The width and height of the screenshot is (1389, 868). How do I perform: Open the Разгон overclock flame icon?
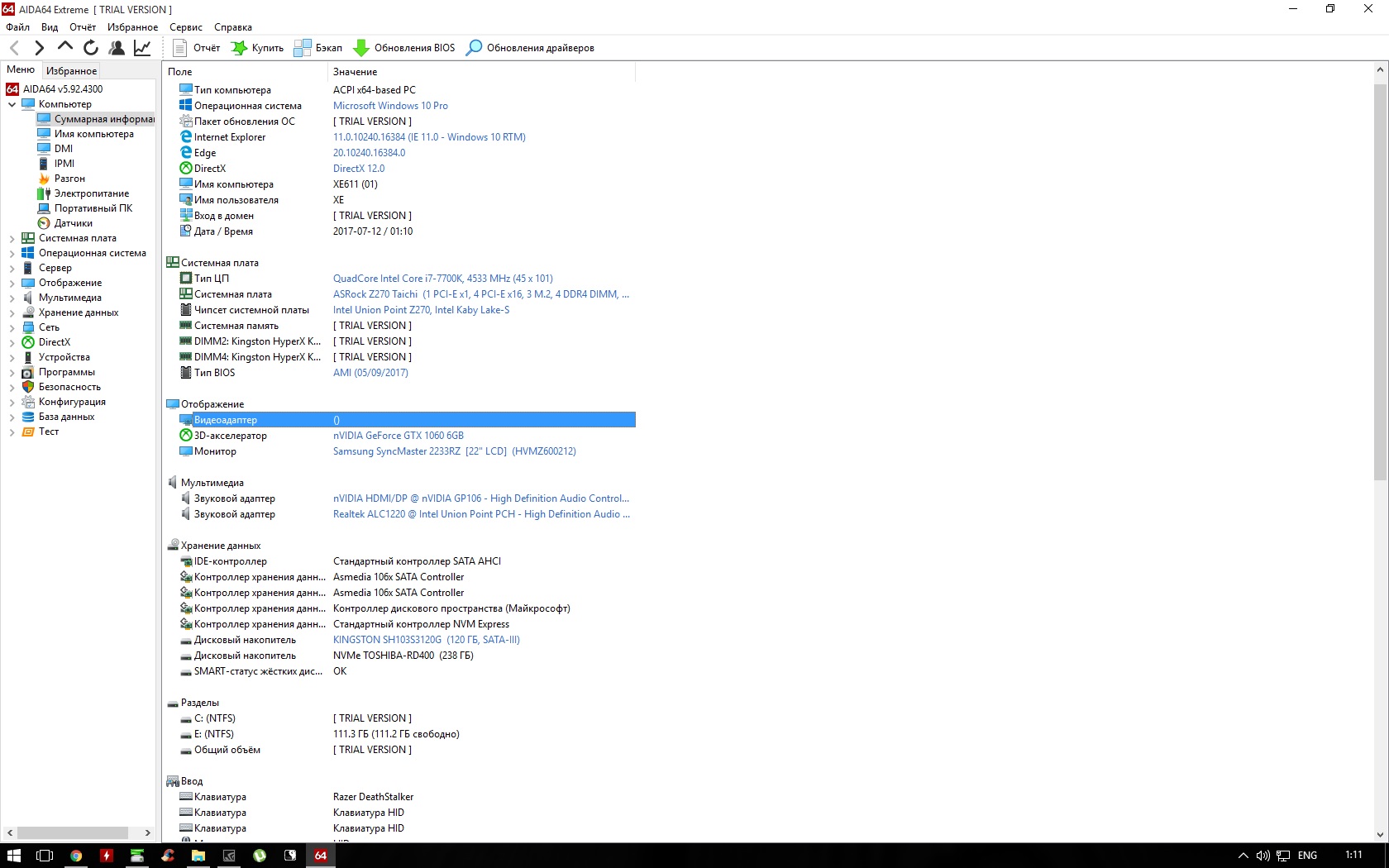click(44, 179)
